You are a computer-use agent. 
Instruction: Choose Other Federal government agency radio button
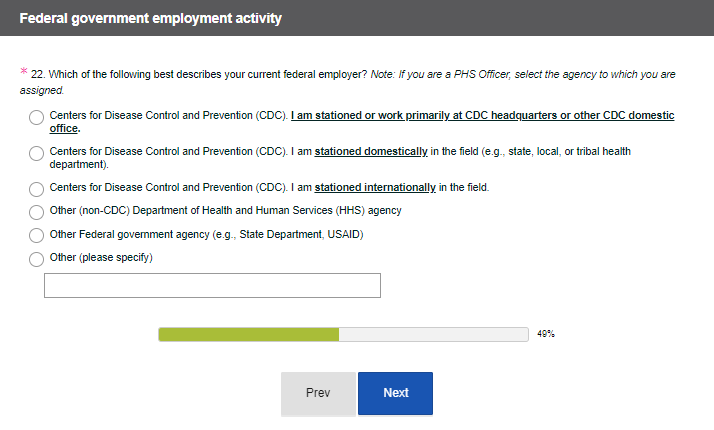tap(37, 236)
